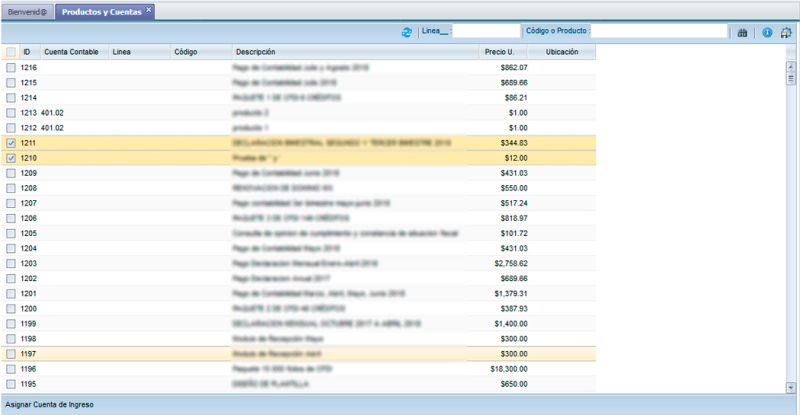Click the scrollbar up arrow
This screenshot has height=415, width=800.
tap(792, 51)
